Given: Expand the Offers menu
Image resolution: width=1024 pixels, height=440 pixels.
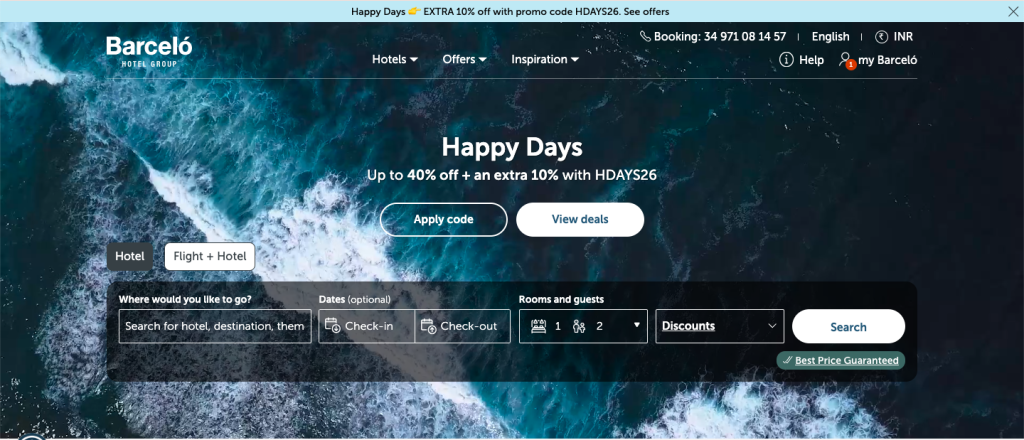Looking at the screenshot, I should (x=464, y=59).
